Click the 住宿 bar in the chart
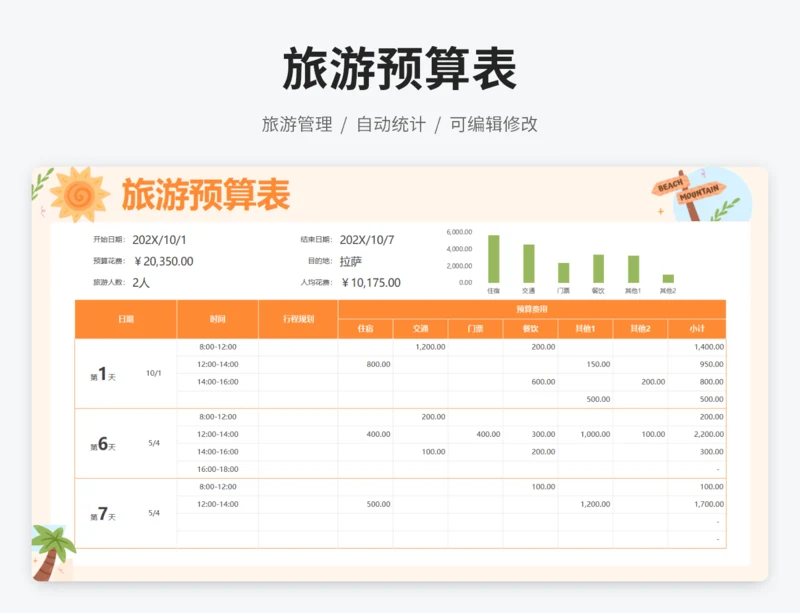Viewport: 800px width, 613px height. coord(493,259)
